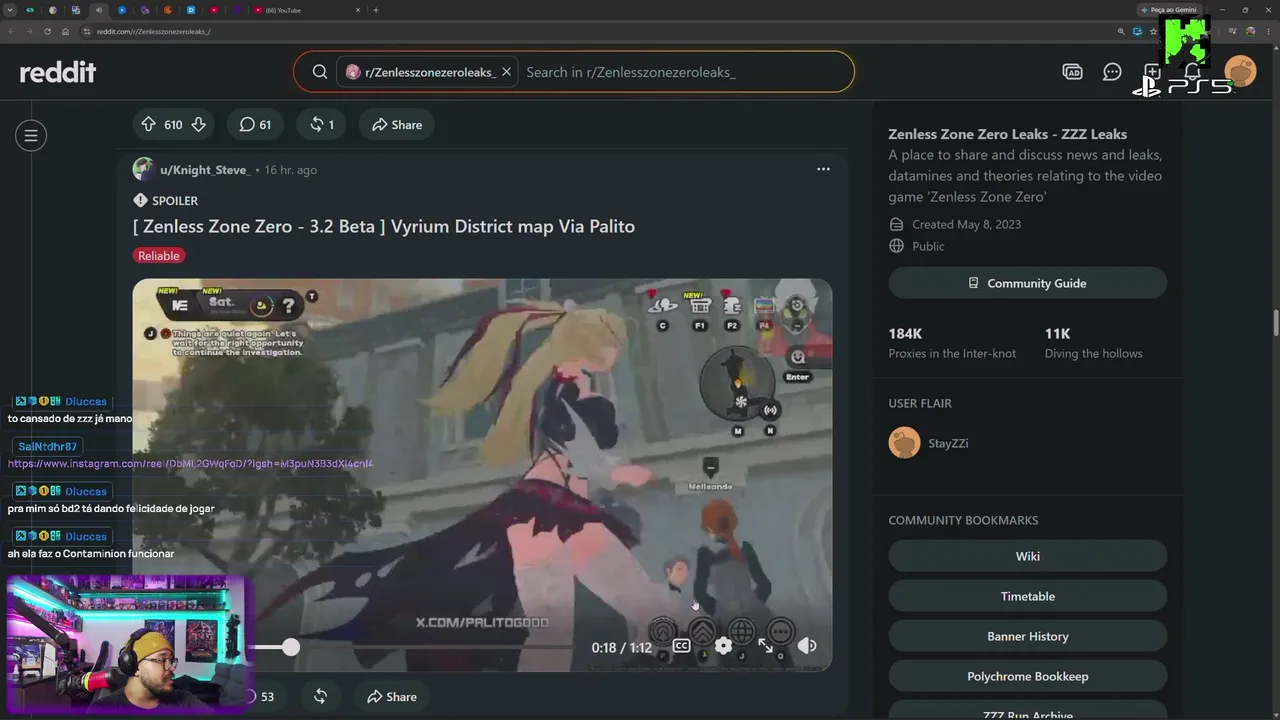Click the repost icon under the video
Screen dimensions: 1280x720
(320, 697)
